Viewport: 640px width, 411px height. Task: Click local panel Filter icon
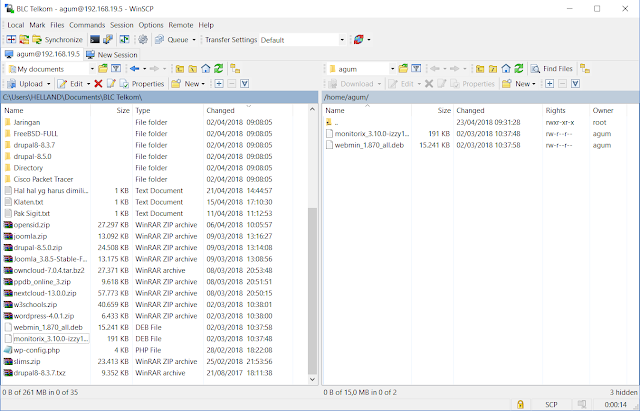[x=116, y=69]
